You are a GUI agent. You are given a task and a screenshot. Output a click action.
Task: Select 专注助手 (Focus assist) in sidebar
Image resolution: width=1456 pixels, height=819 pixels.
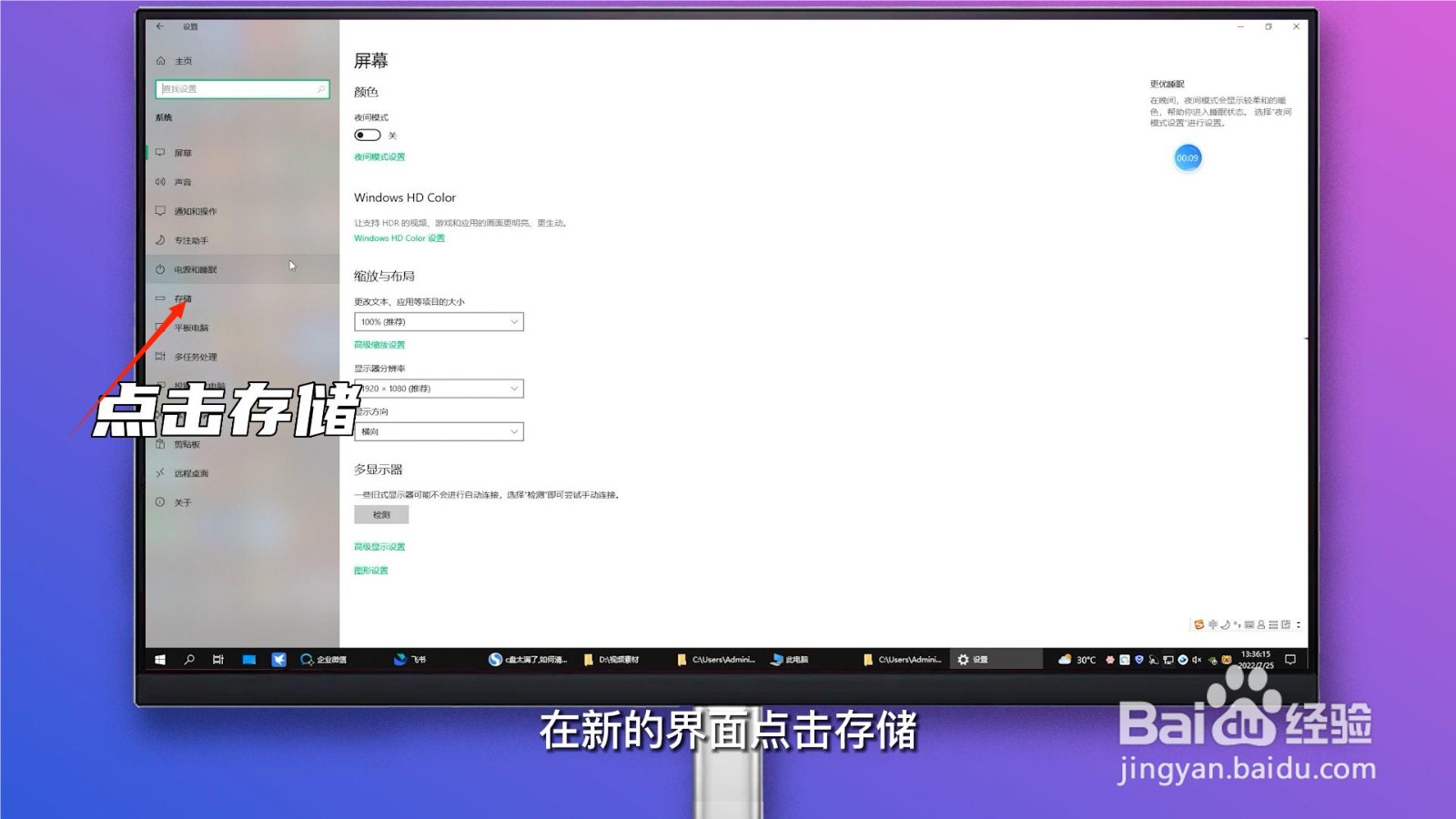(x=188, y=240)
